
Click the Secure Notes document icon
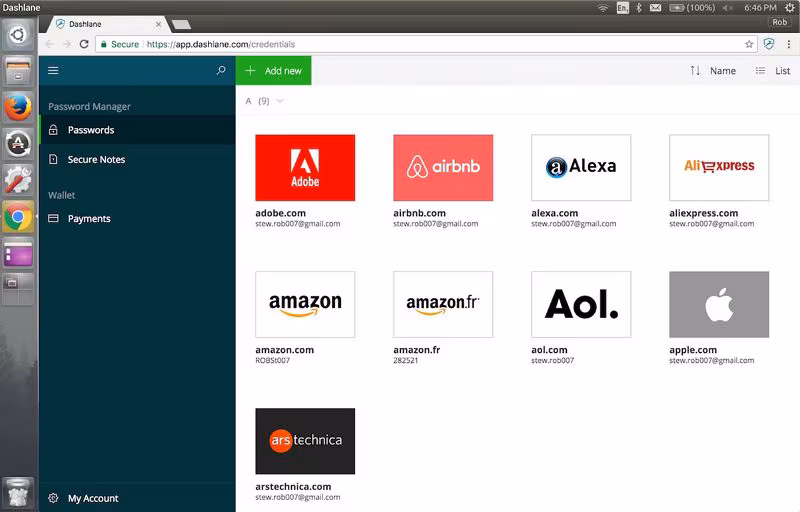(x=53, y=159)
